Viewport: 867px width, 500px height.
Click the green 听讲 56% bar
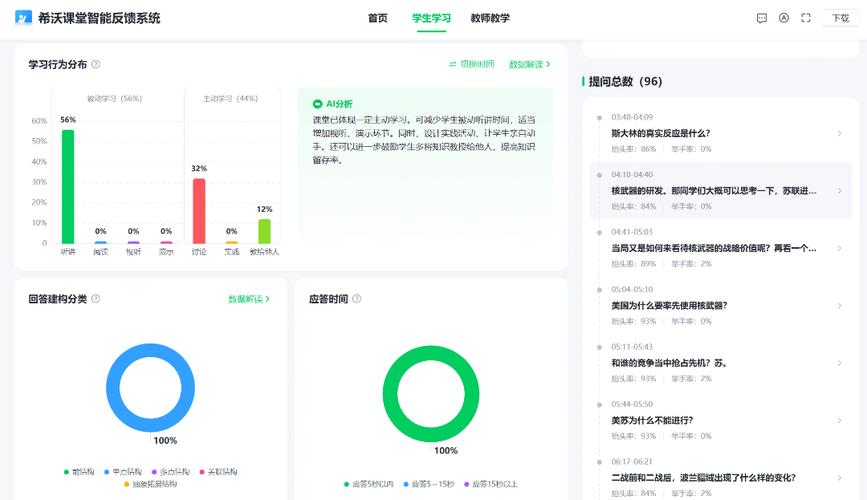68,186
